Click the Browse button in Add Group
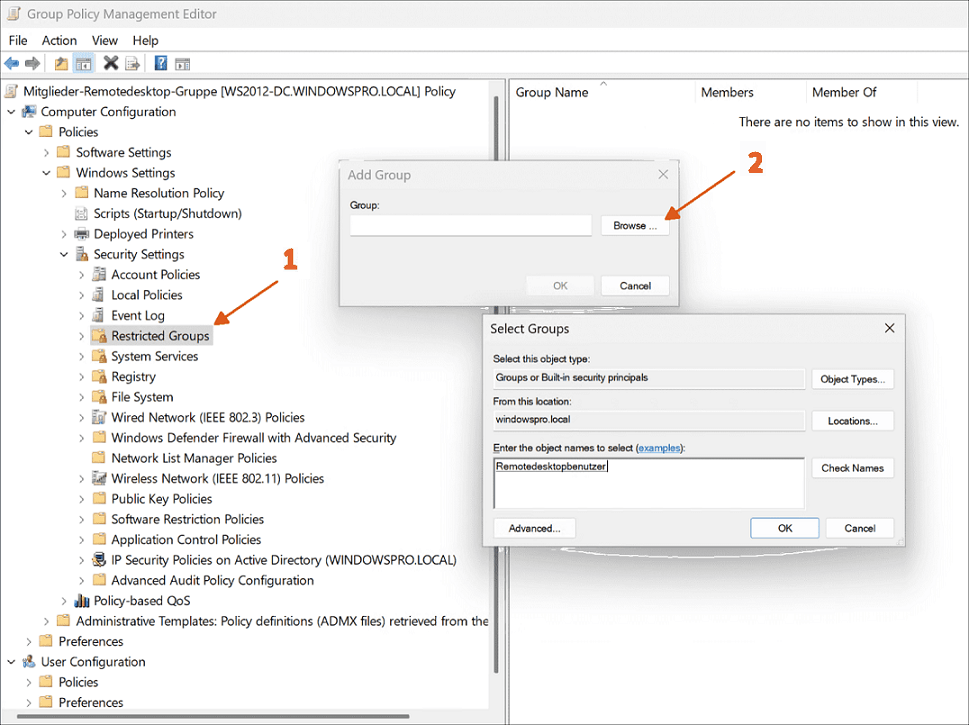The image size is (969, 725). click(635, 226)
